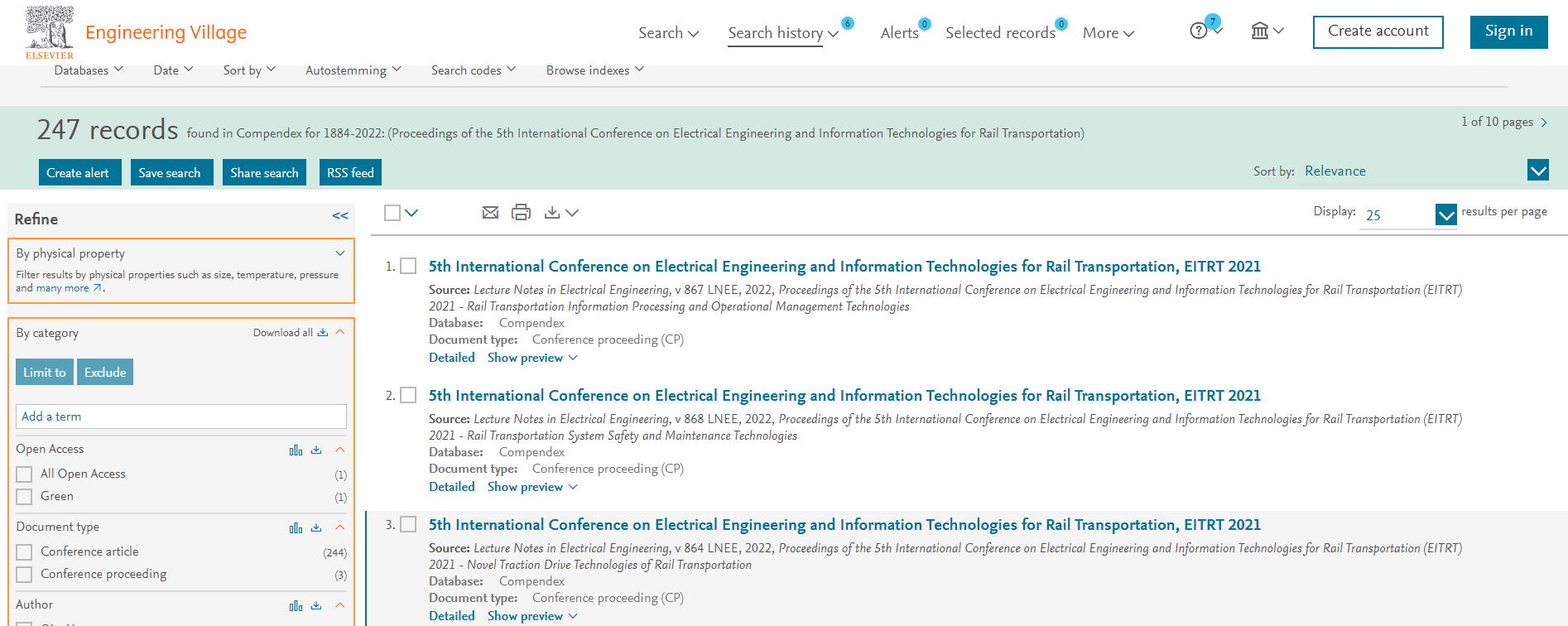Open Detailed view for record 3

(452, 616)
